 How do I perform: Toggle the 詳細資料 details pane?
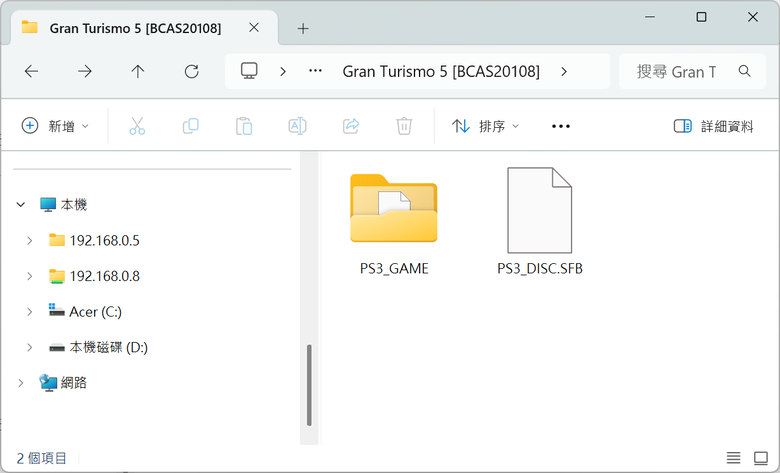click(713, 126)
